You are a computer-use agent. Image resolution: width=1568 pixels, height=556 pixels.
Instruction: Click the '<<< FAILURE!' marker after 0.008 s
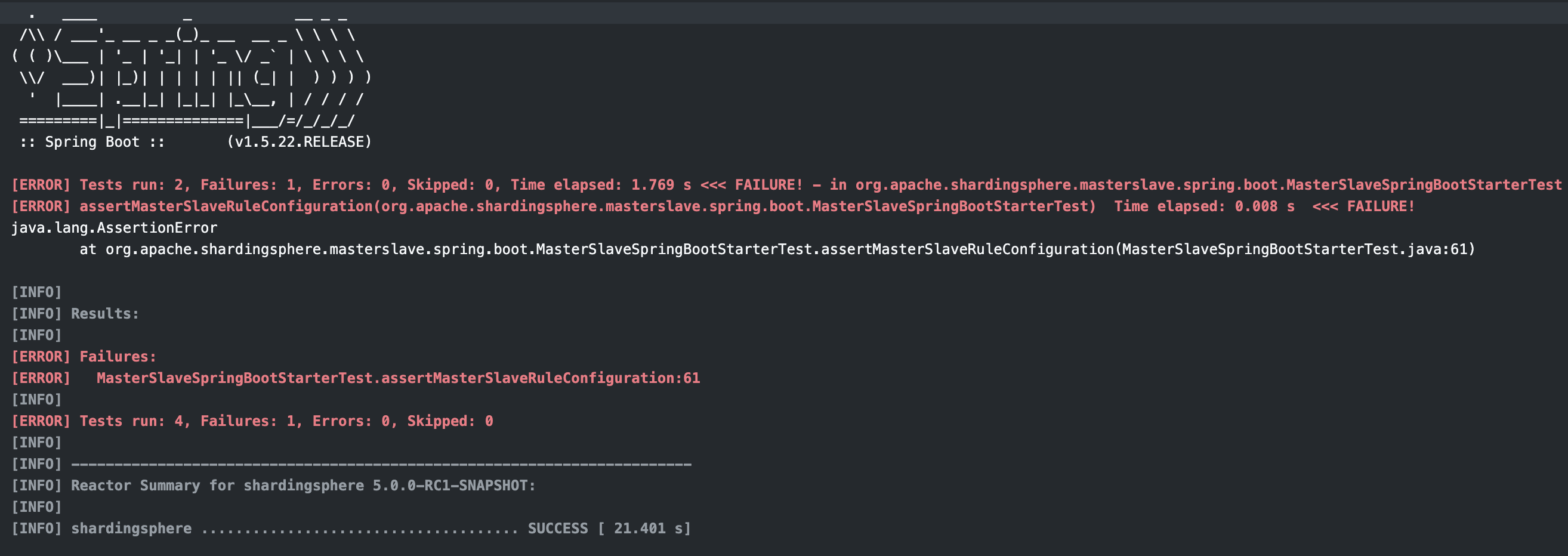coord(1363,206)
